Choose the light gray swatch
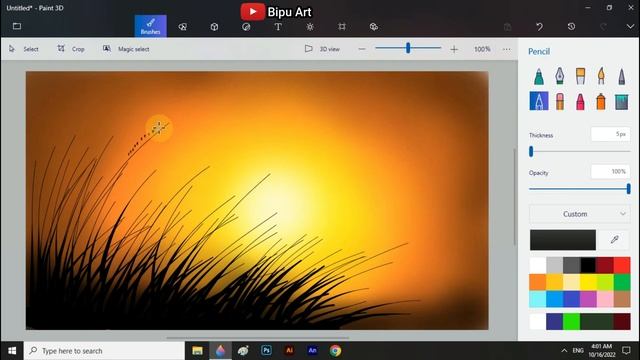This screenshot has width=640, height=360. 554,265
